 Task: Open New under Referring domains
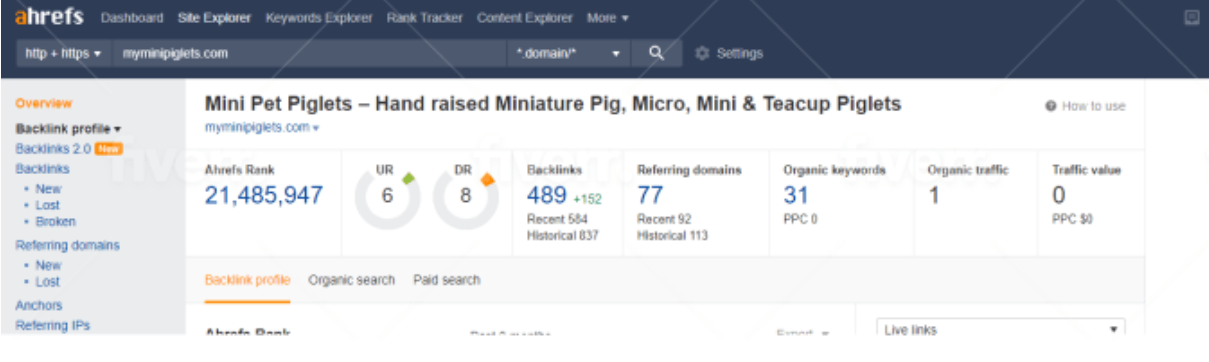tap(48, 266)
